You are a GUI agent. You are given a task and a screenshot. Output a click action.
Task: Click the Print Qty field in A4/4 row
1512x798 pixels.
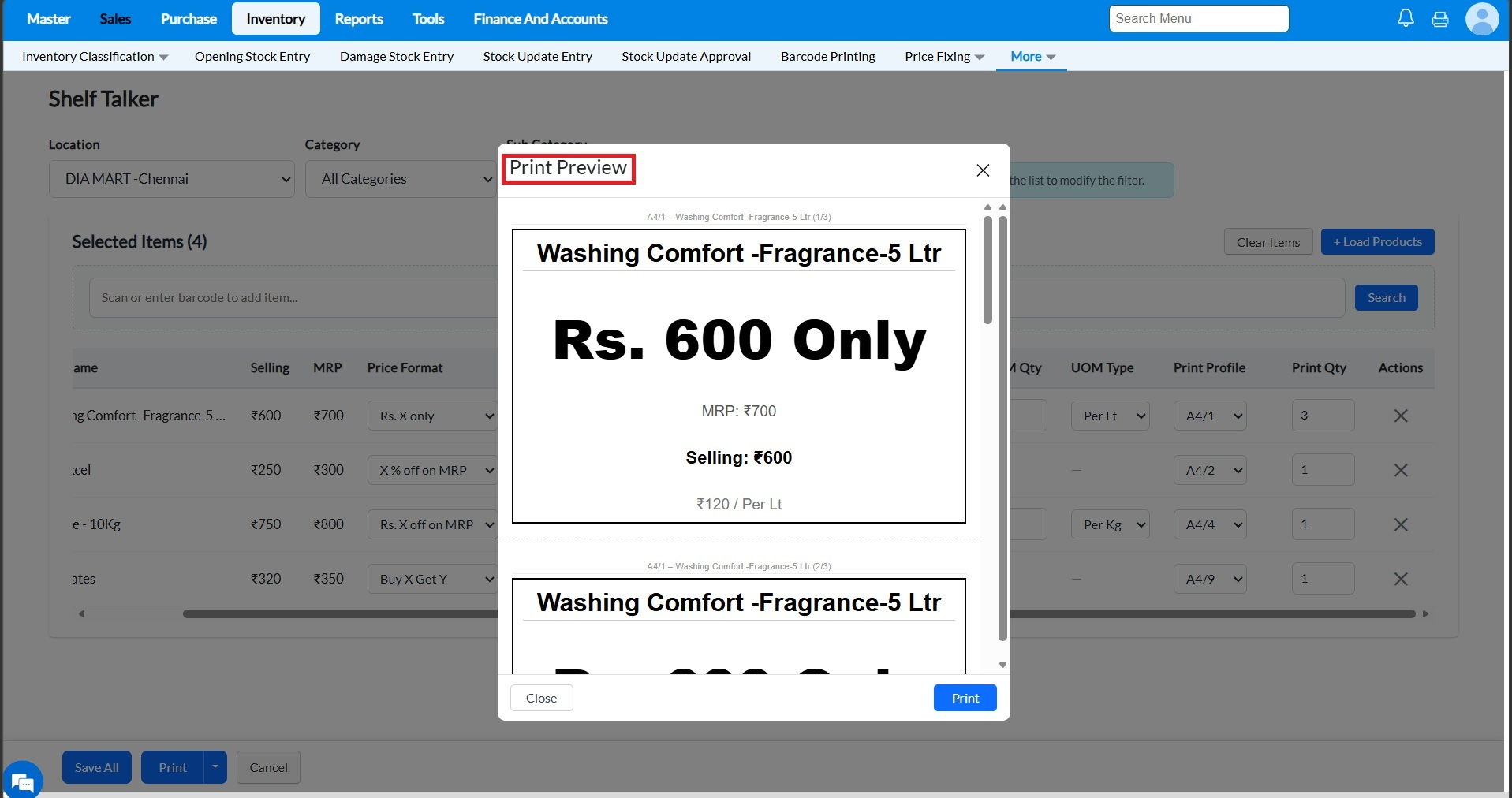tap(1323, 524)
